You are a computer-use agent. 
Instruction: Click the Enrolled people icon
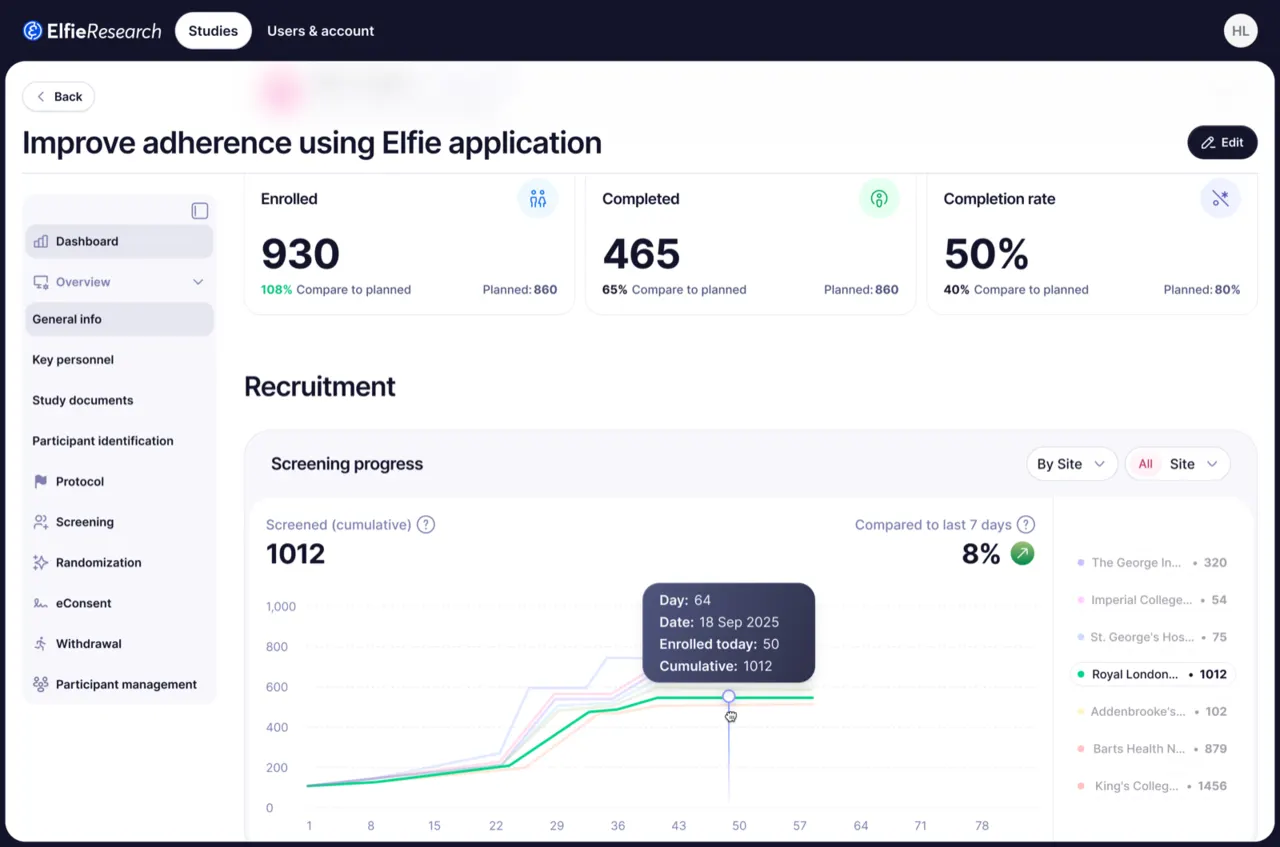point(538,199)
